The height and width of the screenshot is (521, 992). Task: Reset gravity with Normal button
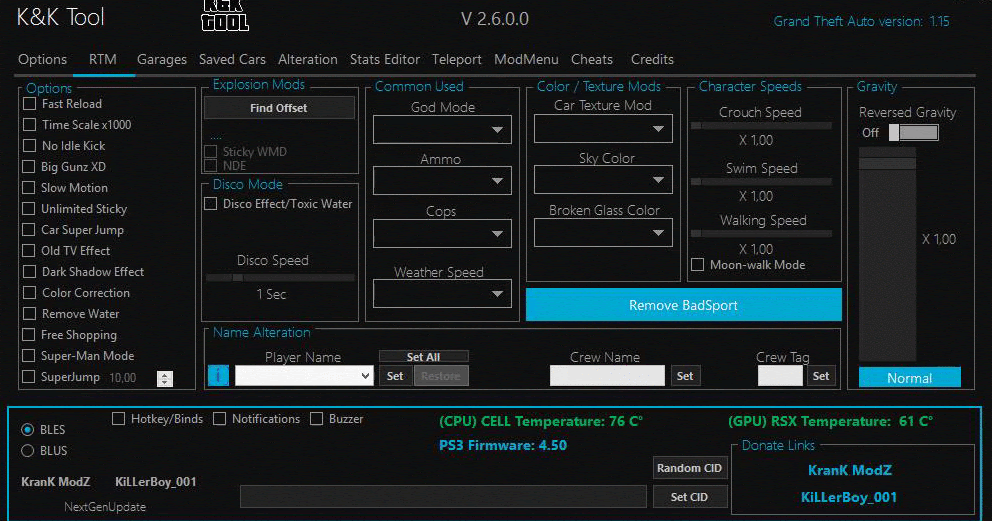click(910, 377)
